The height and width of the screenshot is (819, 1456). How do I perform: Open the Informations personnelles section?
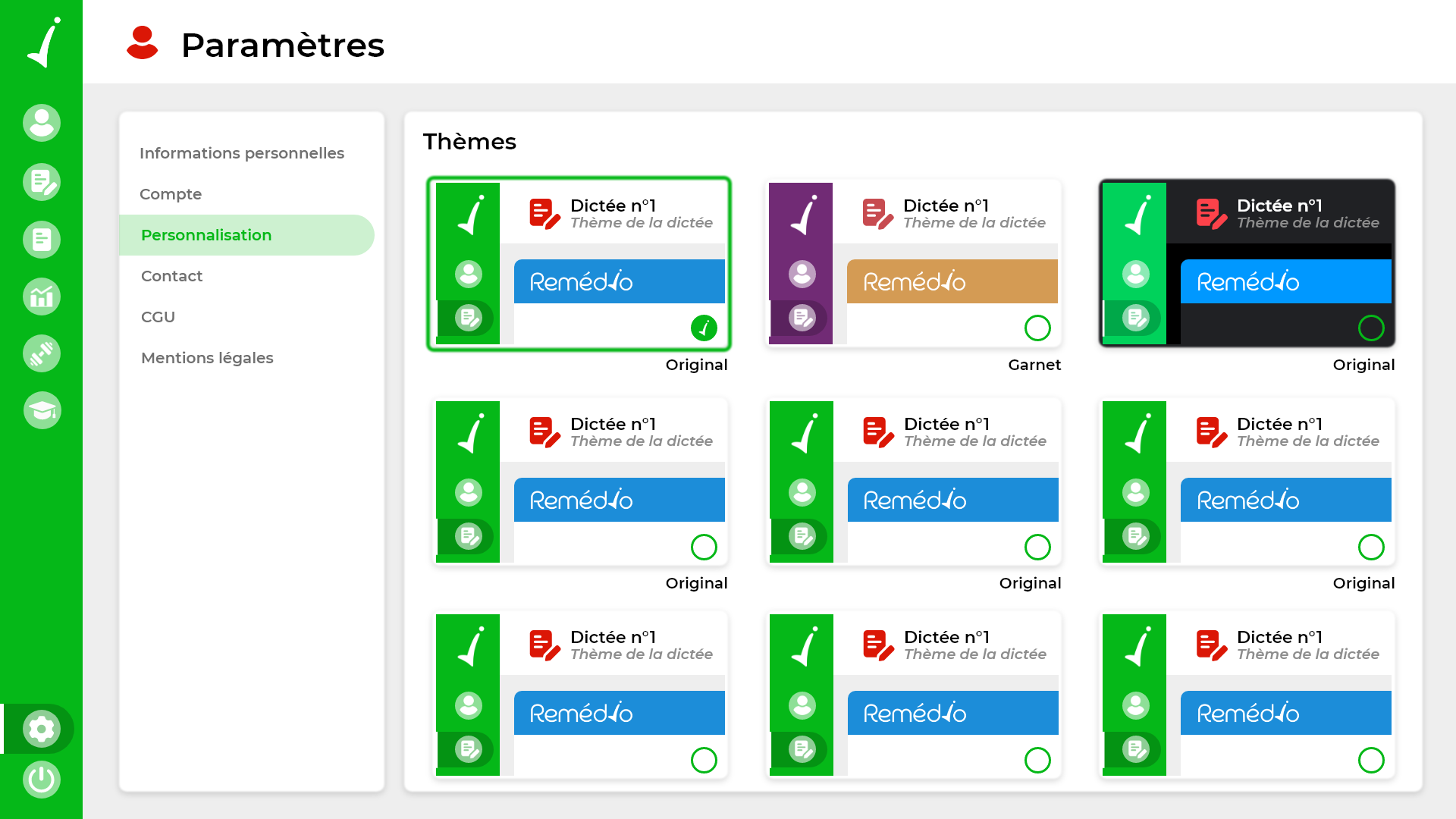[x=241, y=153]
